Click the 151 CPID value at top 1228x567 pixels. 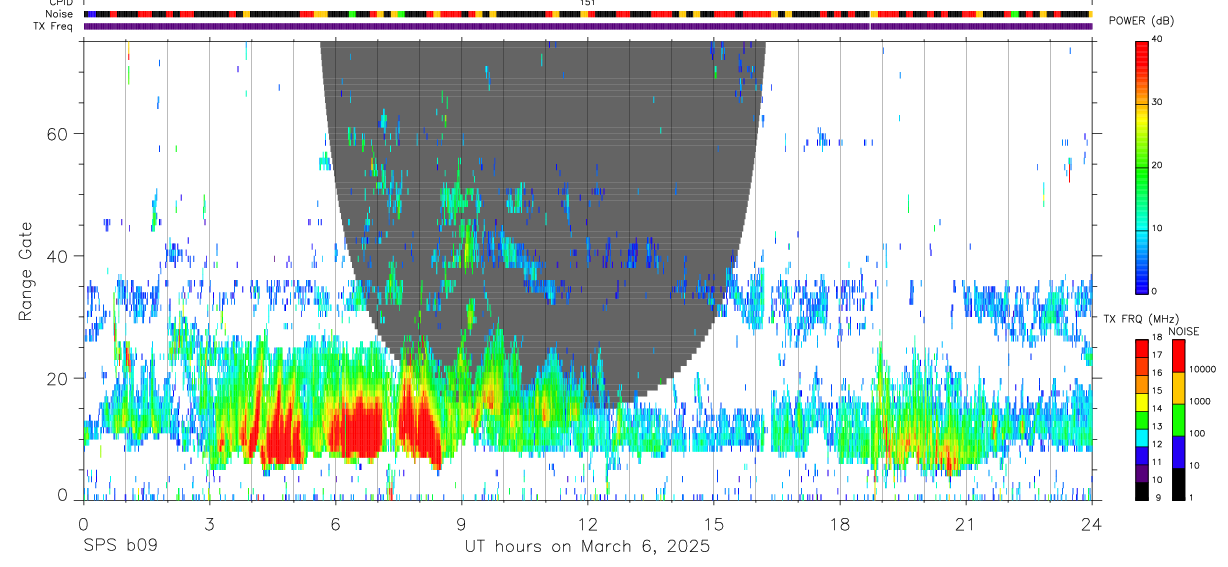point(588,3)
